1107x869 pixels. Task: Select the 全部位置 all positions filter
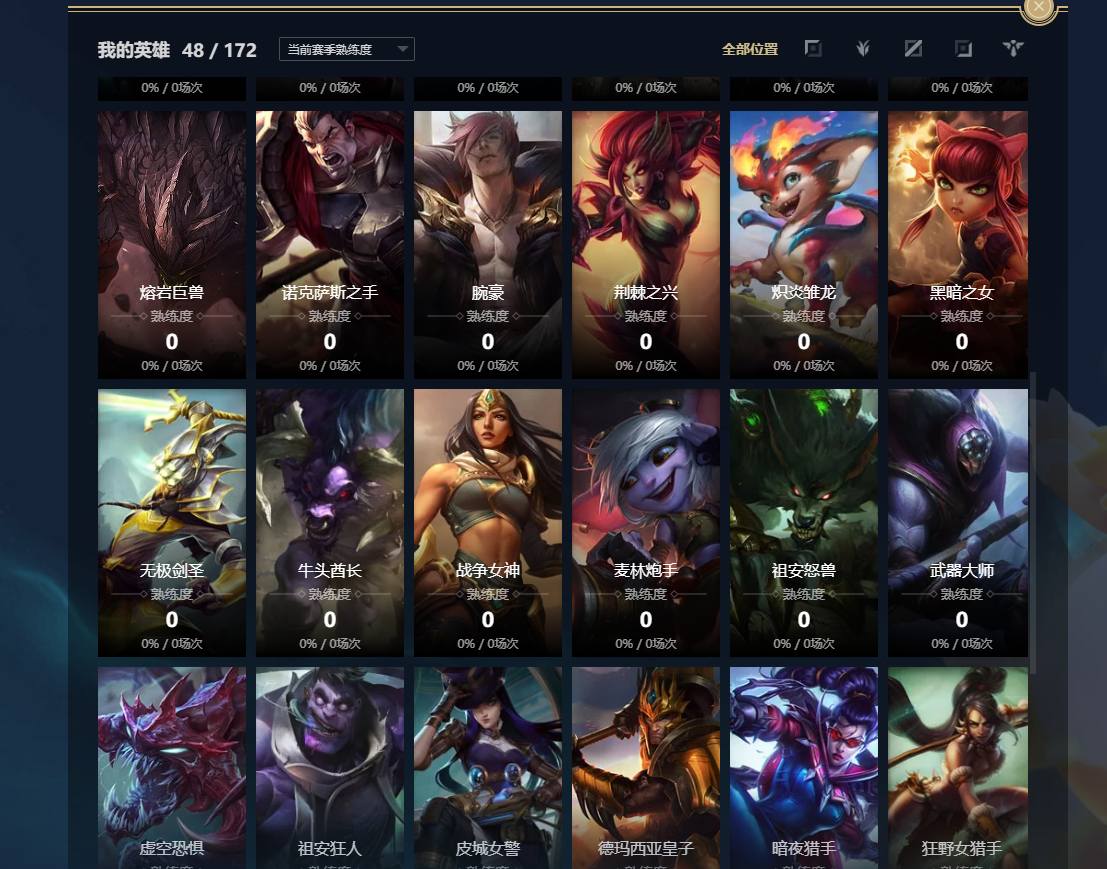[750, 49]
